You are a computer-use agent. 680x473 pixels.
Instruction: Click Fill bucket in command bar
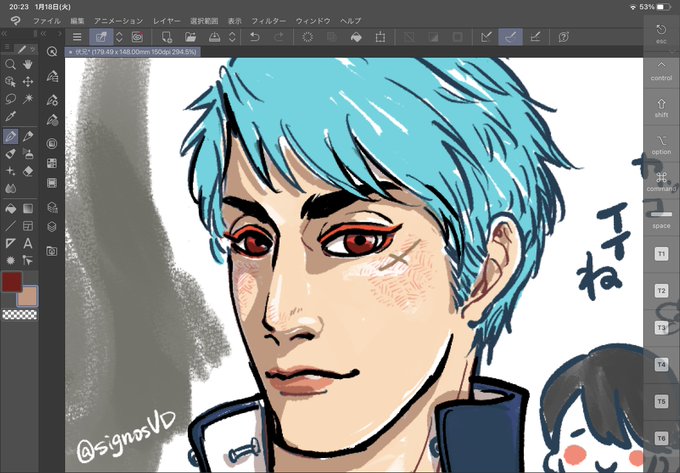pyautogui.click(x=356, y=37)
